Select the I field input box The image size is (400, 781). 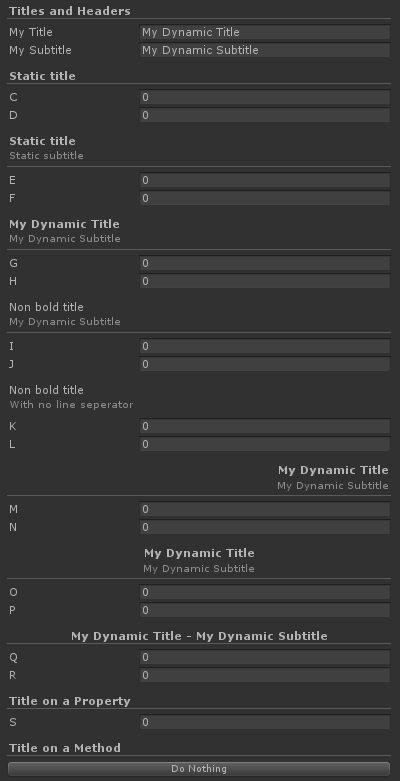(x=265, y=346)
